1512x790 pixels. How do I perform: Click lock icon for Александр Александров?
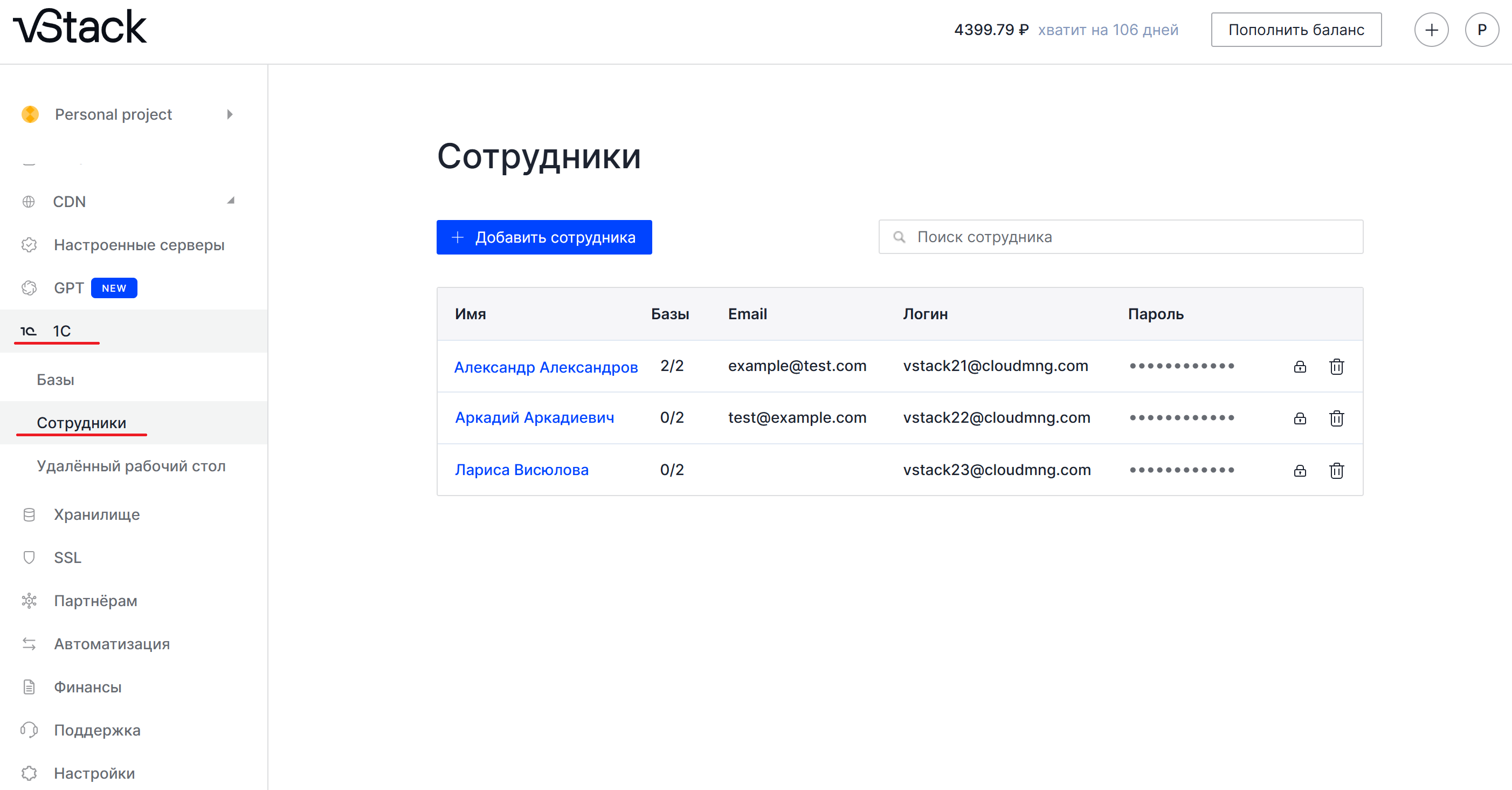1300,367
